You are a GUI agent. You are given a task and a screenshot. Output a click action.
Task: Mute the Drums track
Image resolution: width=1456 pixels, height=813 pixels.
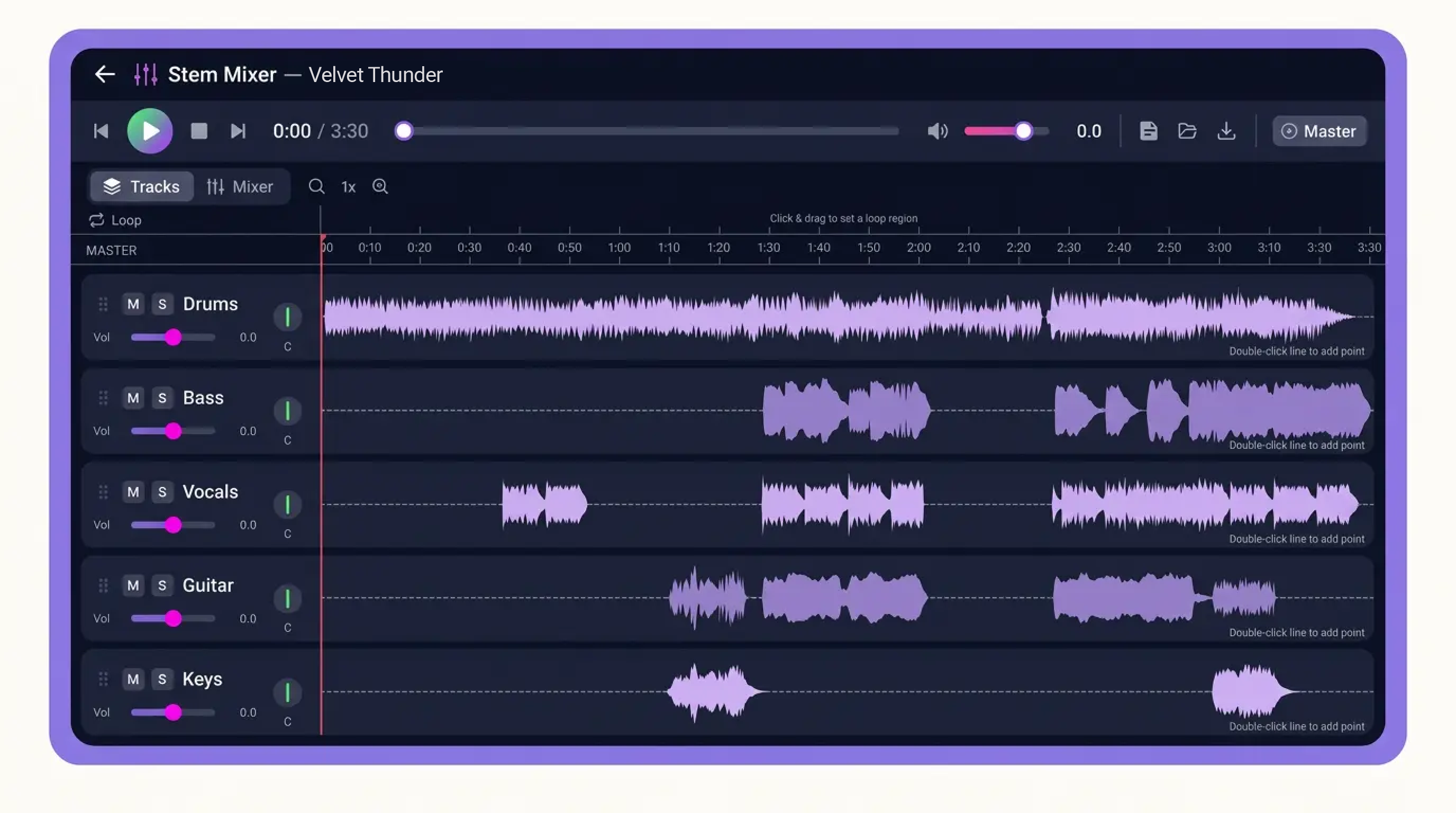[x=133, y=304]
